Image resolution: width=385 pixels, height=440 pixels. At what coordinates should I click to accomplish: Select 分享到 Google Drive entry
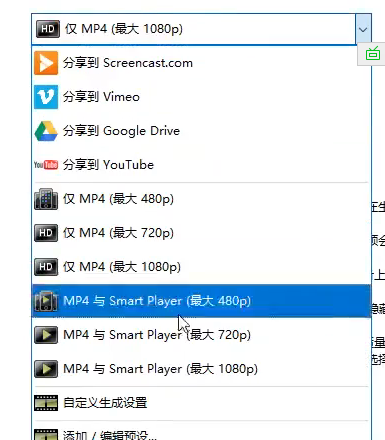[201, 131]
